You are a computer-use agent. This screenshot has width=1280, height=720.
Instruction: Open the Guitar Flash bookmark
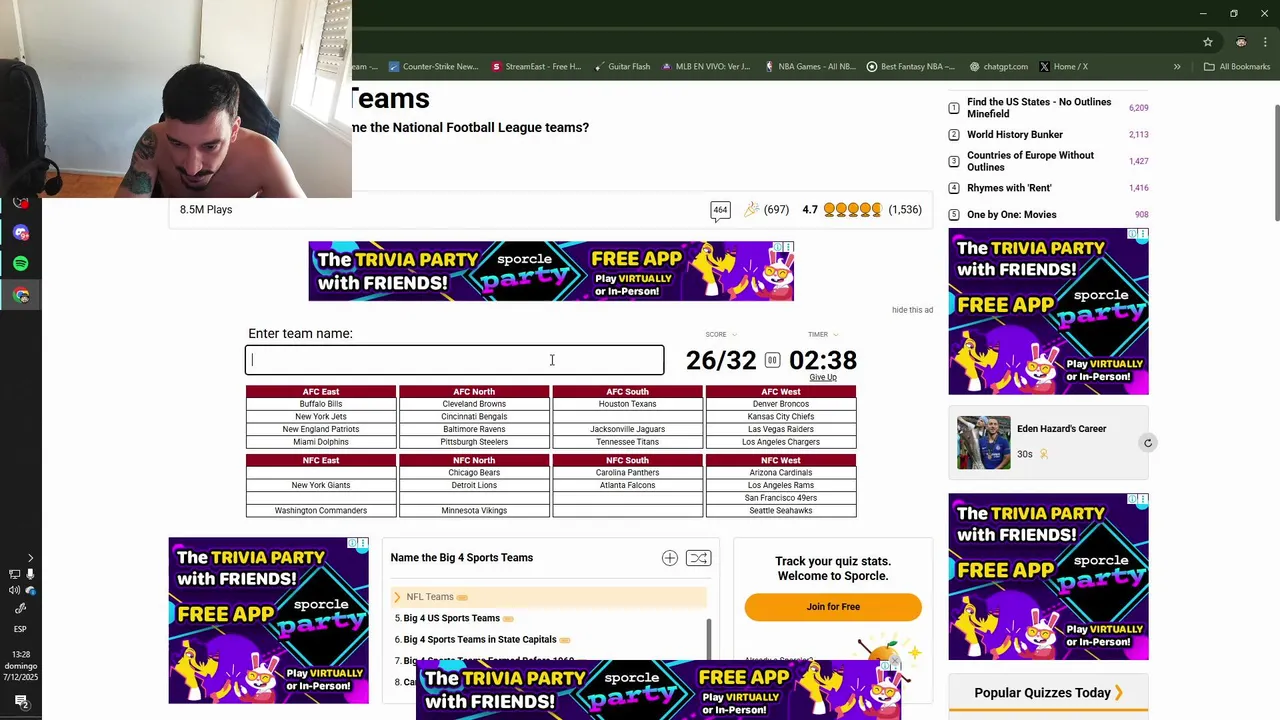coord(622,67)
